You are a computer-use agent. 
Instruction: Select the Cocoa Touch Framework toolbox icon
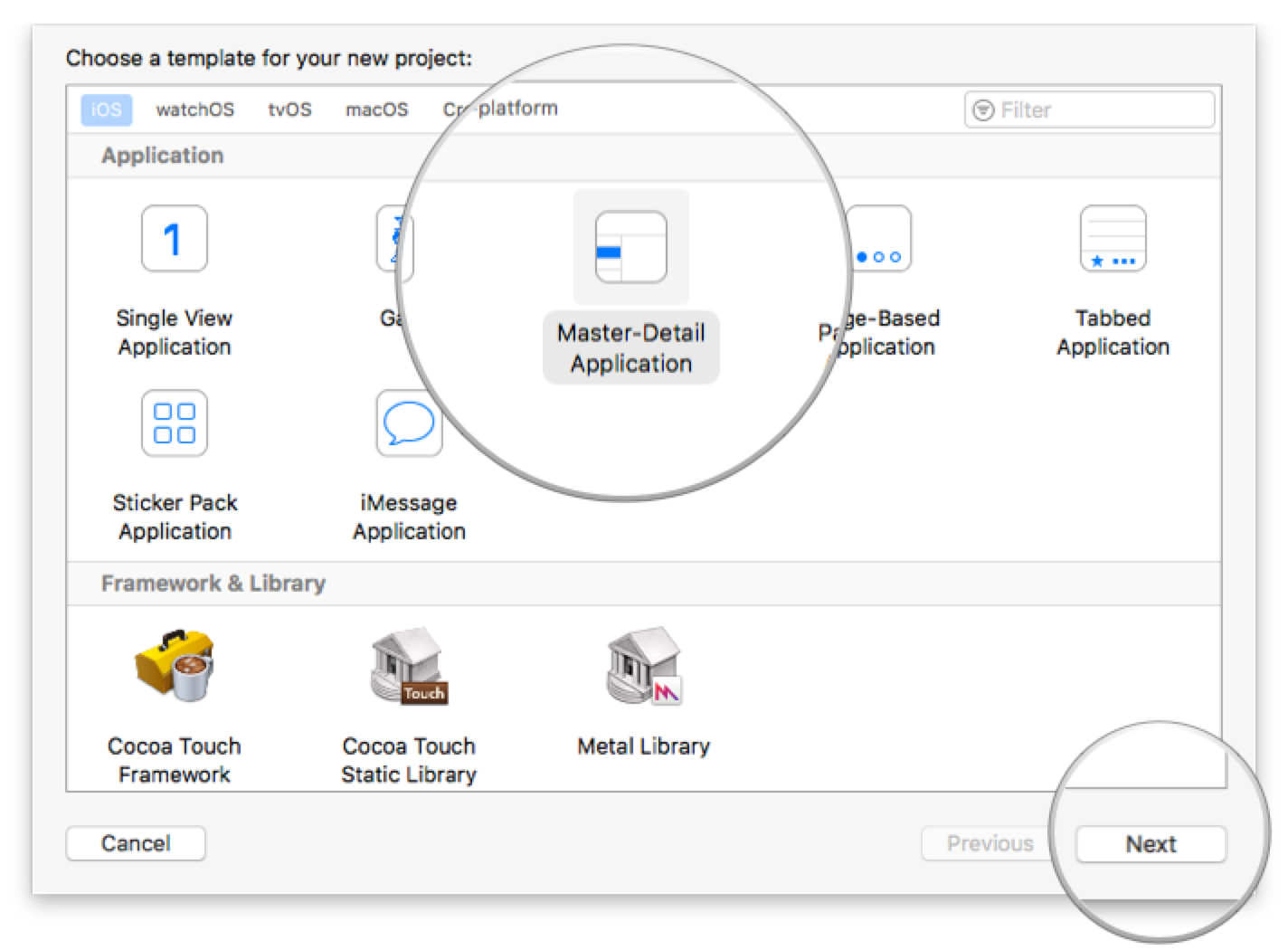coord(175,667)
